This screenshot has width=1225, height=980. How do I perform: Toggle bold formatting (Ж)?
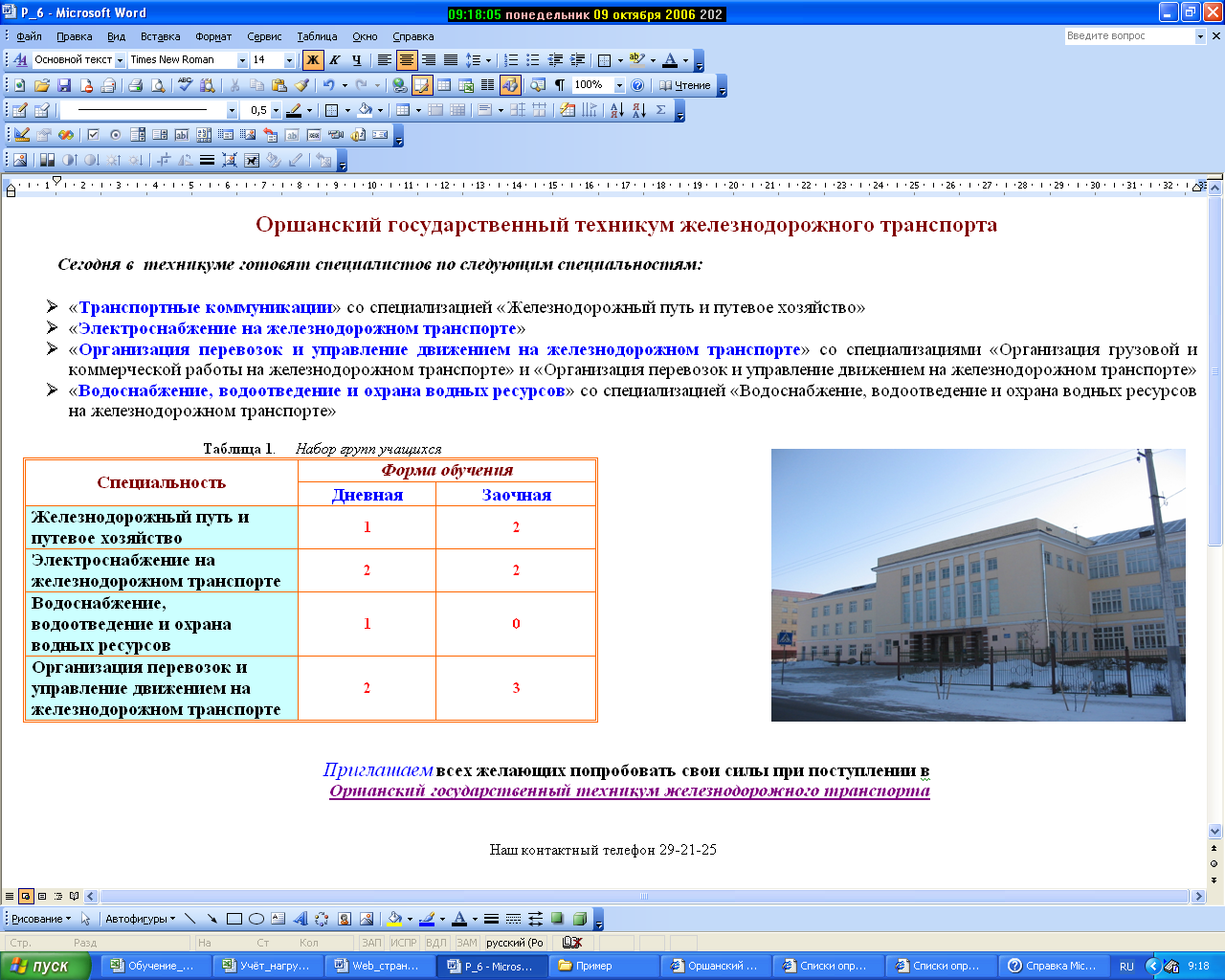pyautogui.click(x=313, y=59)
